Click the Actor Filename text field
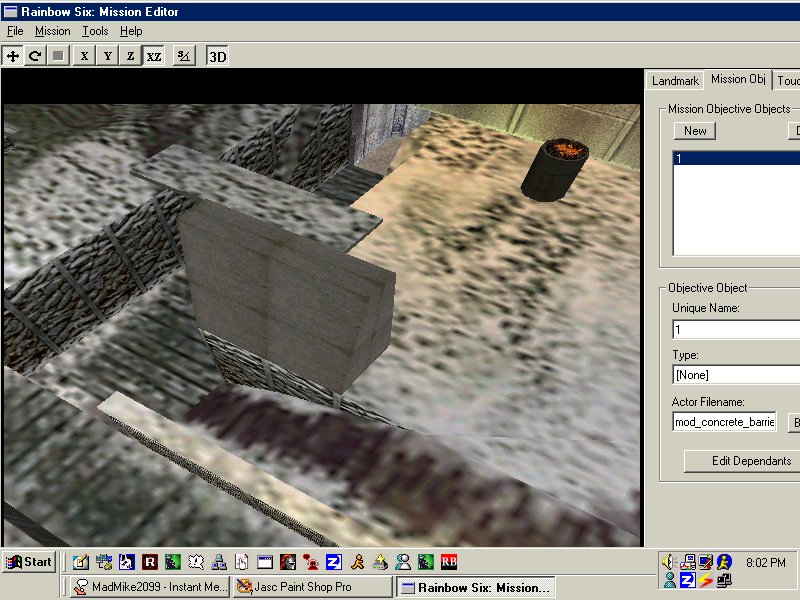This screenshot has height=600, width=800. click(724, 422)
